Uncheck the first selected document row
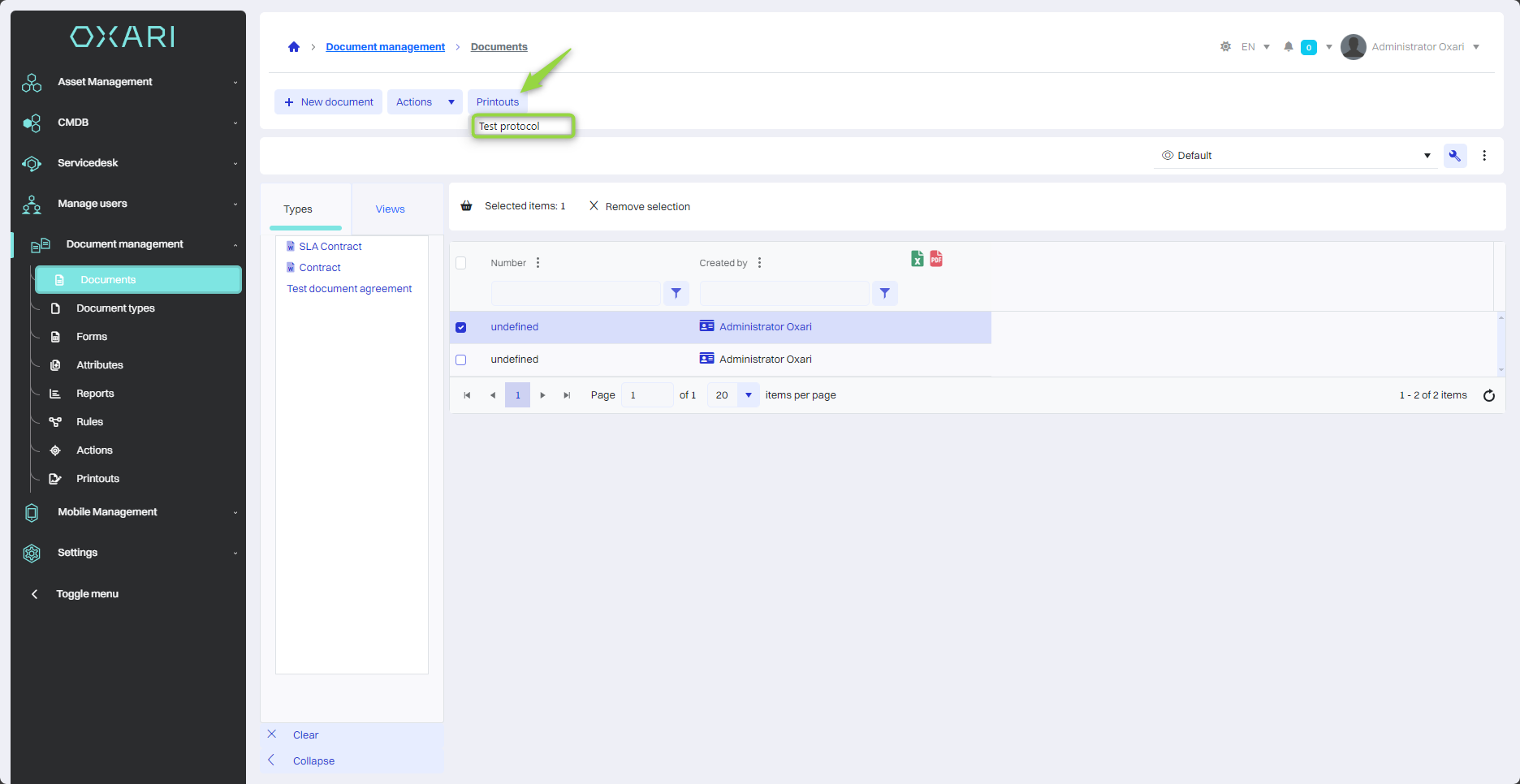1520x784 pixels. pos(461,328)
